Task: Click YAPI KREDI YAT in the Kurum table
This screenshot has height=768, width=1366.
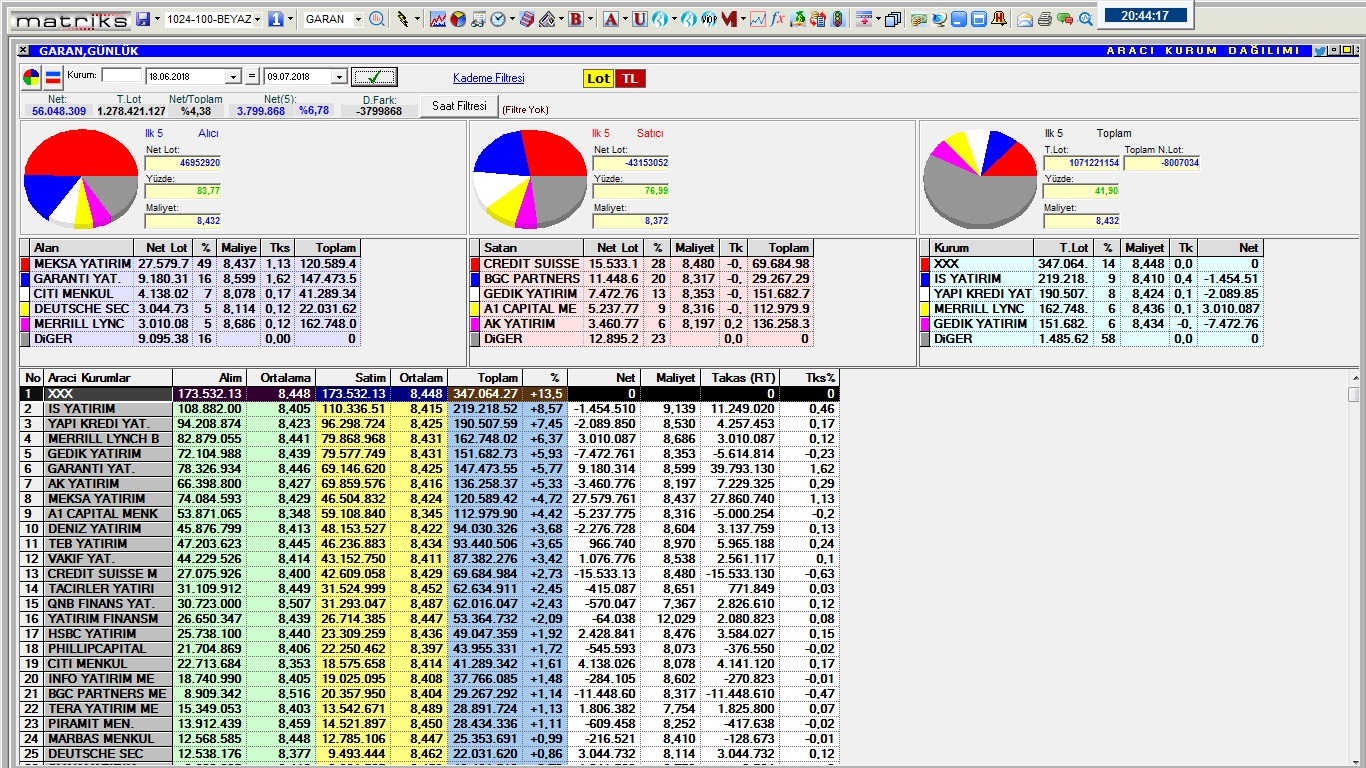Action: click(x=982, y=294)
